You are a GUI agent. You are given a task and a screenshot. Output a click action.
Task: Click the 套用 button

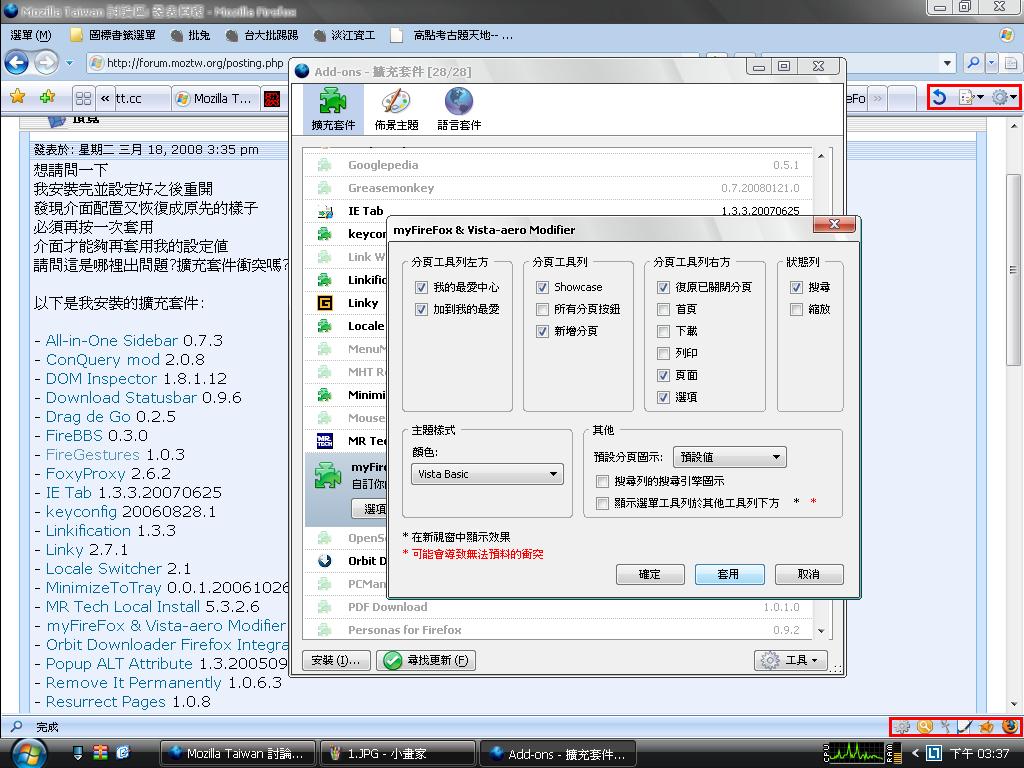(729, 575)
